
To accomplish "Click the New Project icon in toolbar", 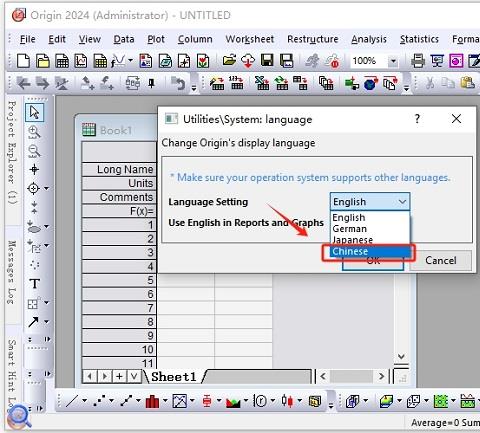I will click(23, 61).
